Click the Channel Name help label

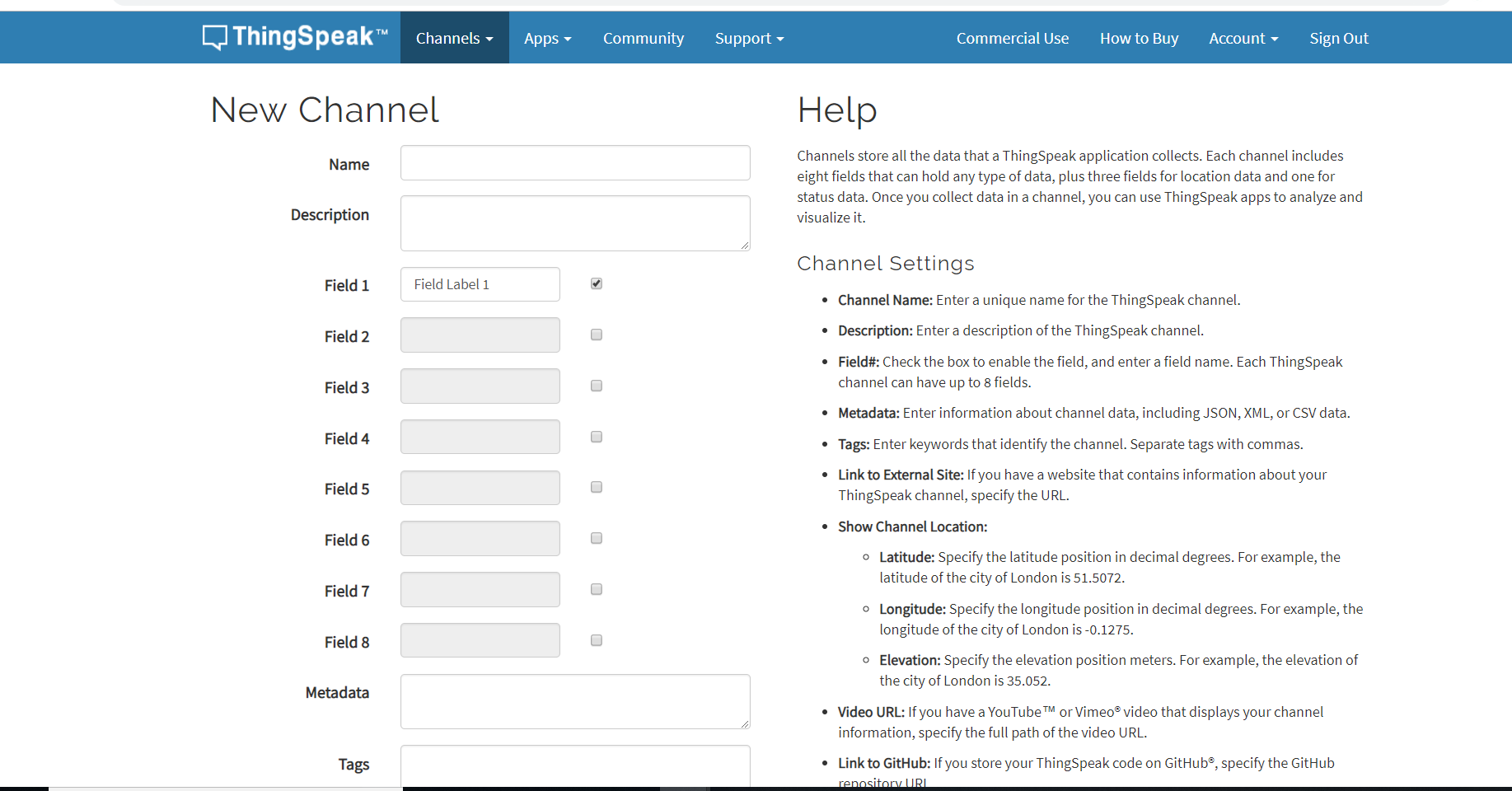(x=885, y=300)
